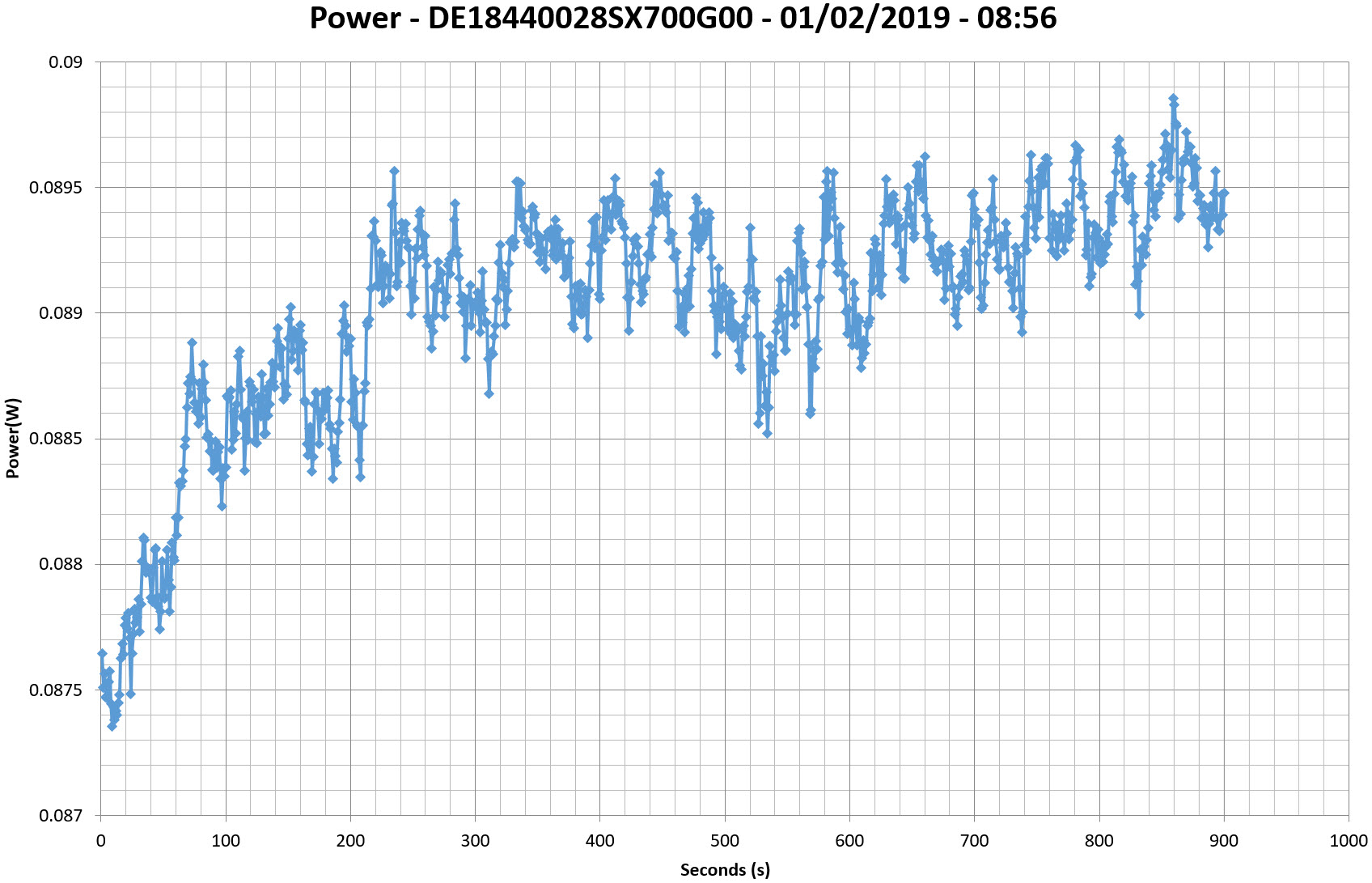Image resolution: width=1372 pixels, height=883 pixels.
Task: Select the 0.089 y-axis tick label
Action: click(61, 313)
